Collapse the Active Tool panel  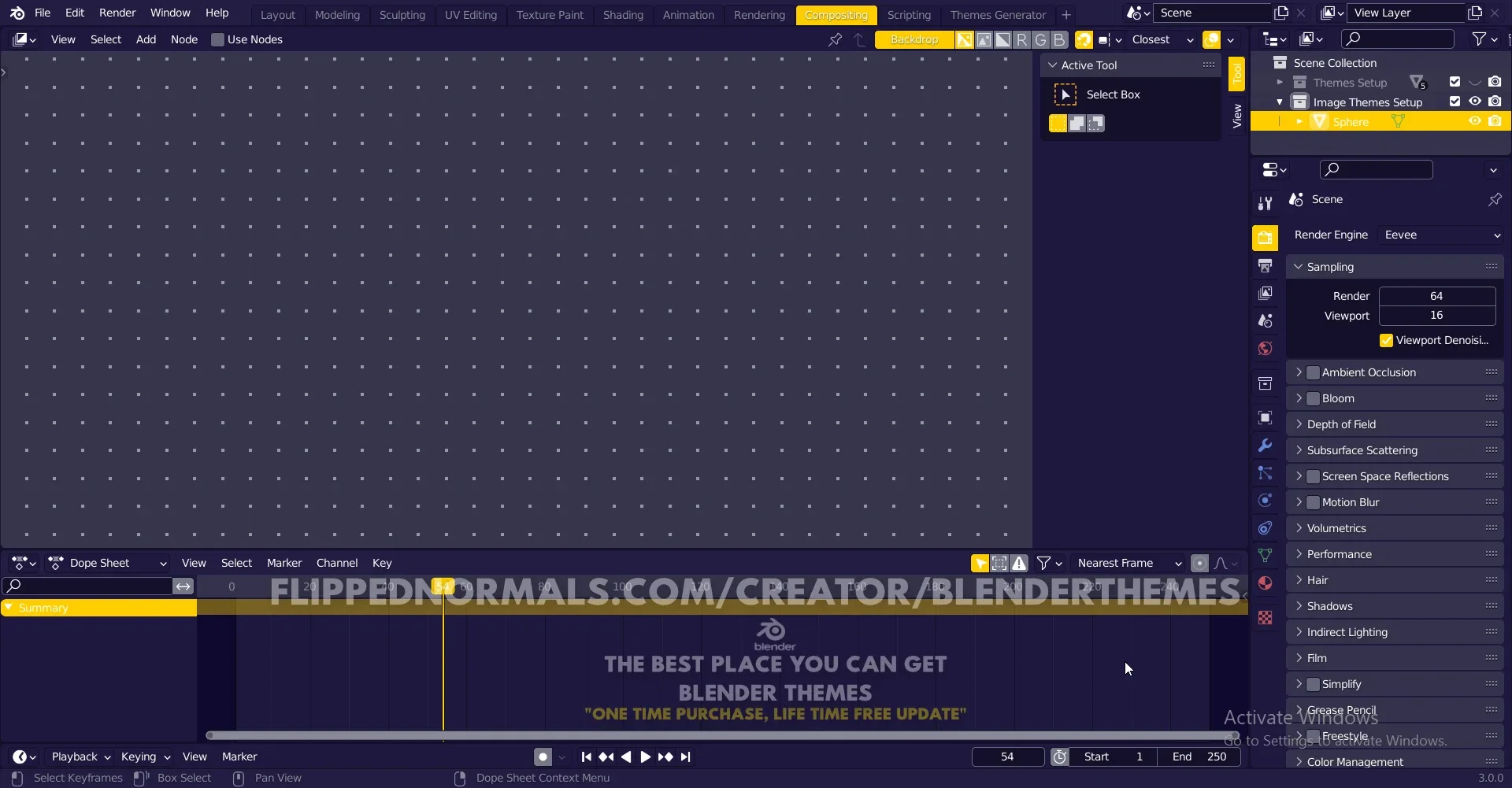click(1053, 65)
